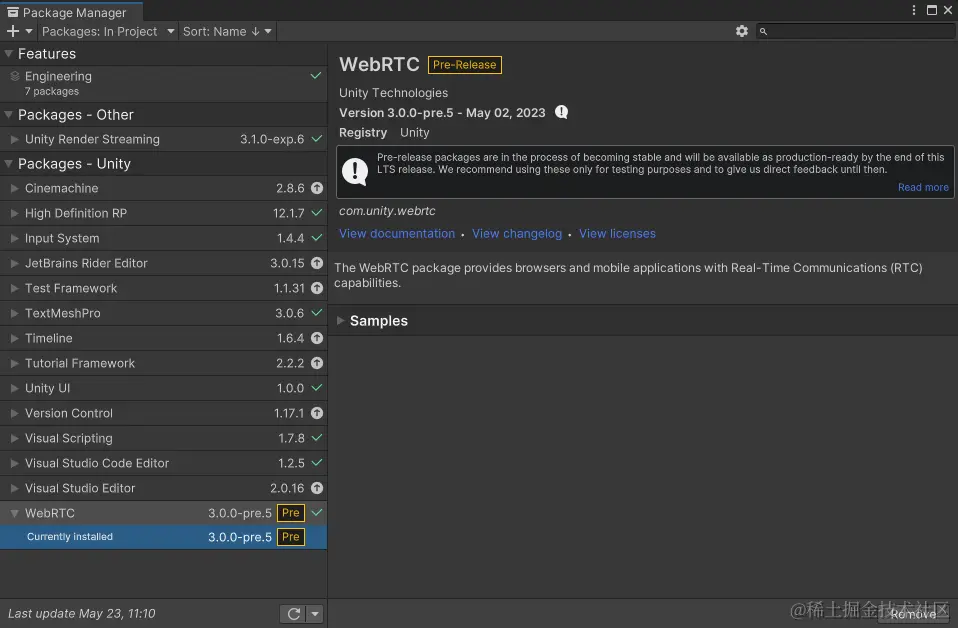The width and height of the screenshot is (958, 628).
Task: Click the Remove package button
Action: 913,614
